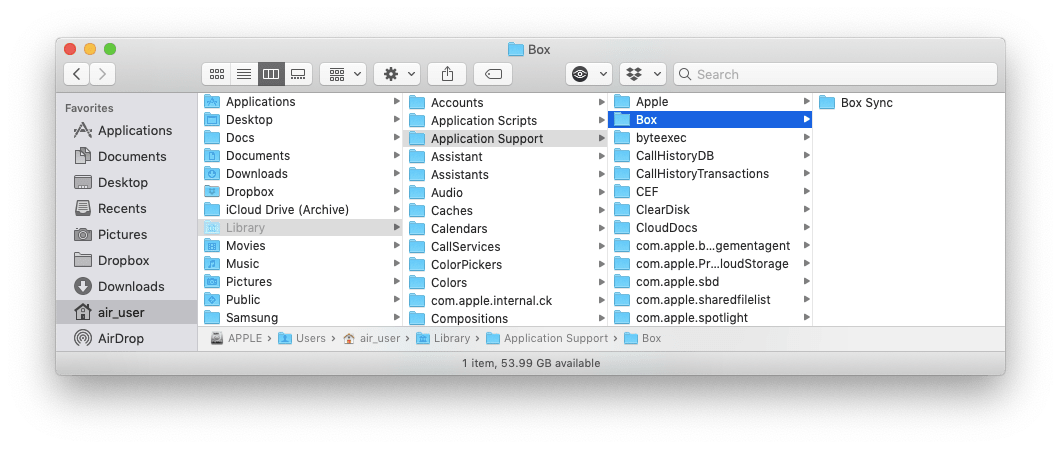
Task: Click into the Search field
Action: coord(835,74)
